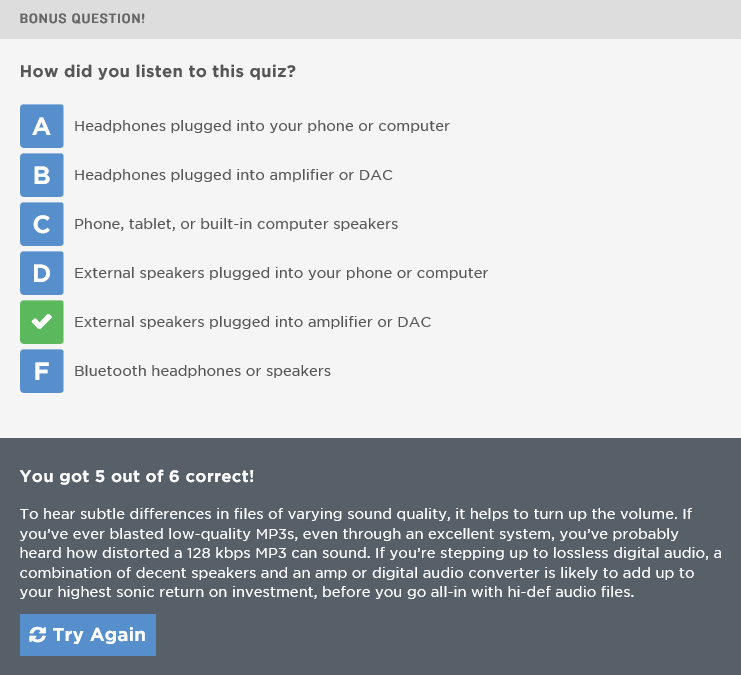Select answer tile A
The image size is (741, 675).
click(42, 126)
